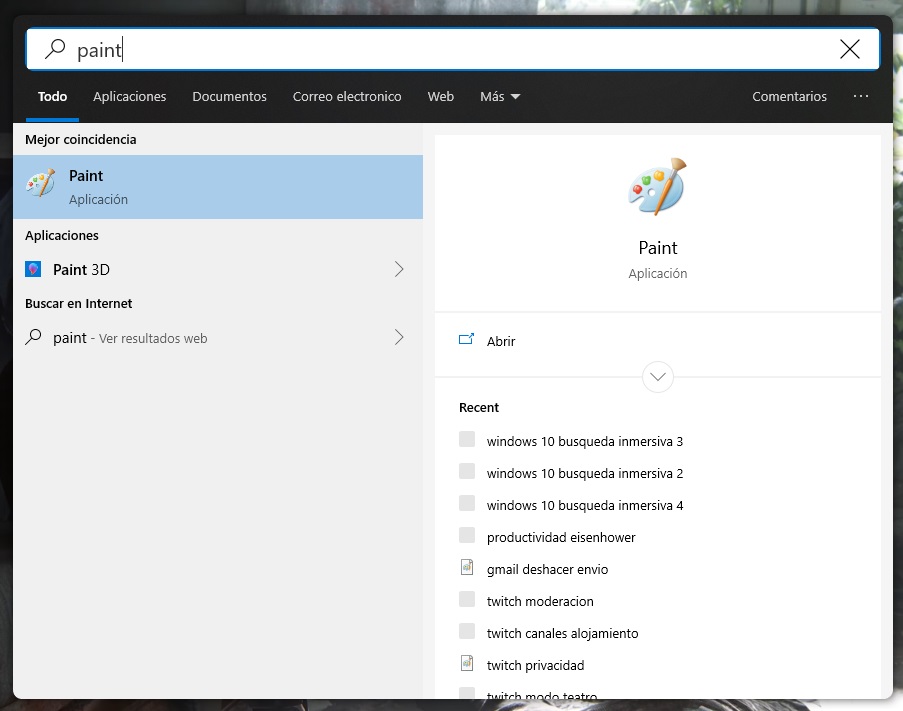Open the three-dots options menu
The width and height of the screenshot is (903, 711).
click(860, 96)
